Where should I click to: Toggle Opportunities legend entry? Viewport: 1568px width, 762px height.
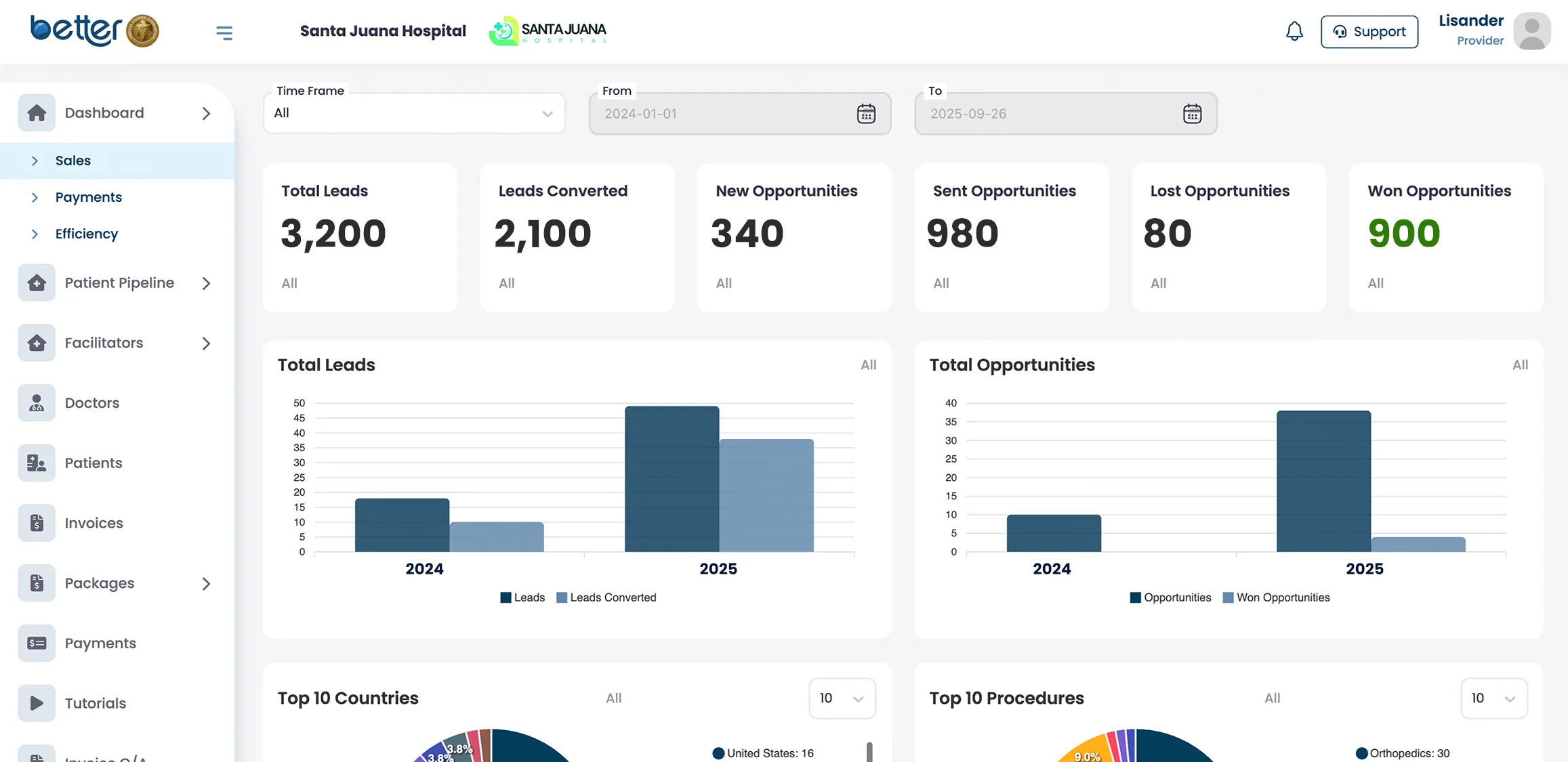coord(1170,597)
